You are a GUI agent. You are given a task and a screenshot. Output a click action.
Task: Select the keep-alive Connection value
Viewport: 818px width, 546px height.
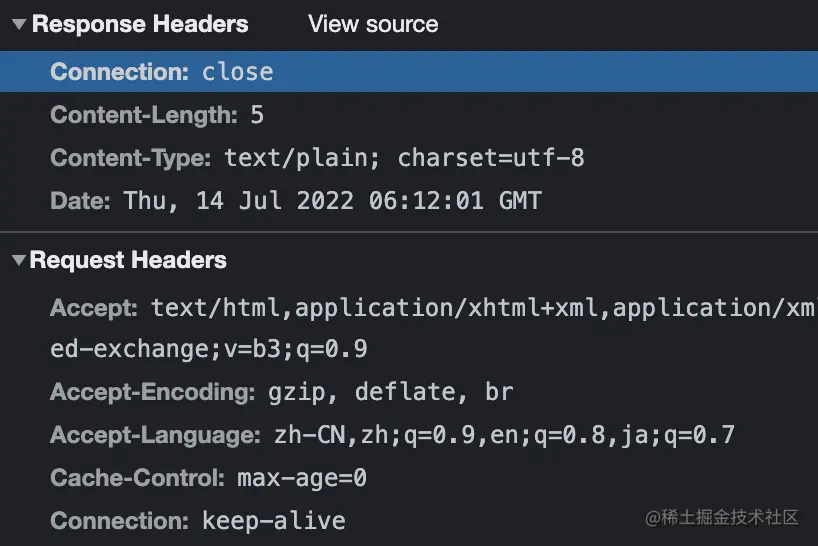[x=273, y=521]
